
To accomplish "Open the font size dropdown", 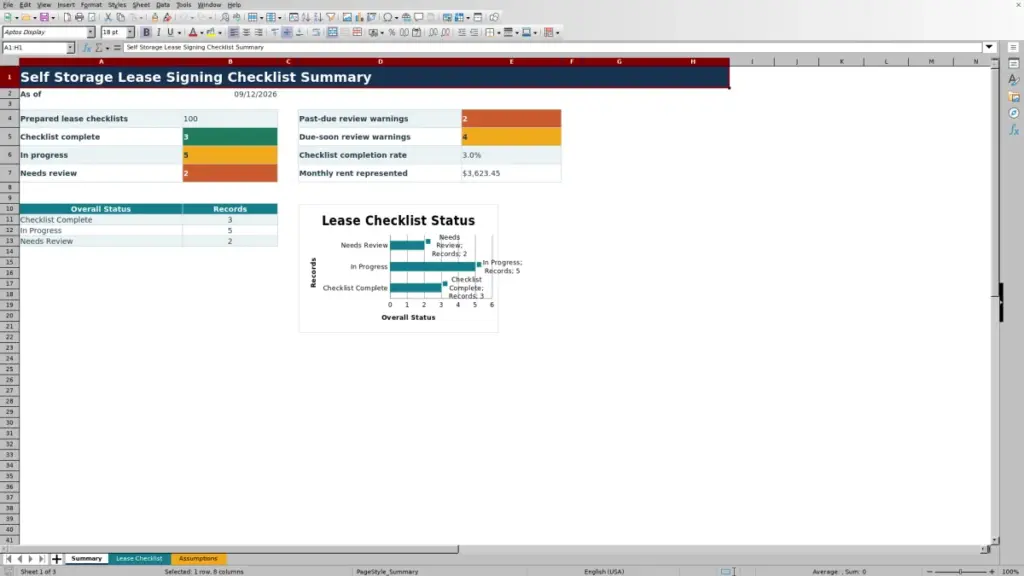I will (130, 33).
